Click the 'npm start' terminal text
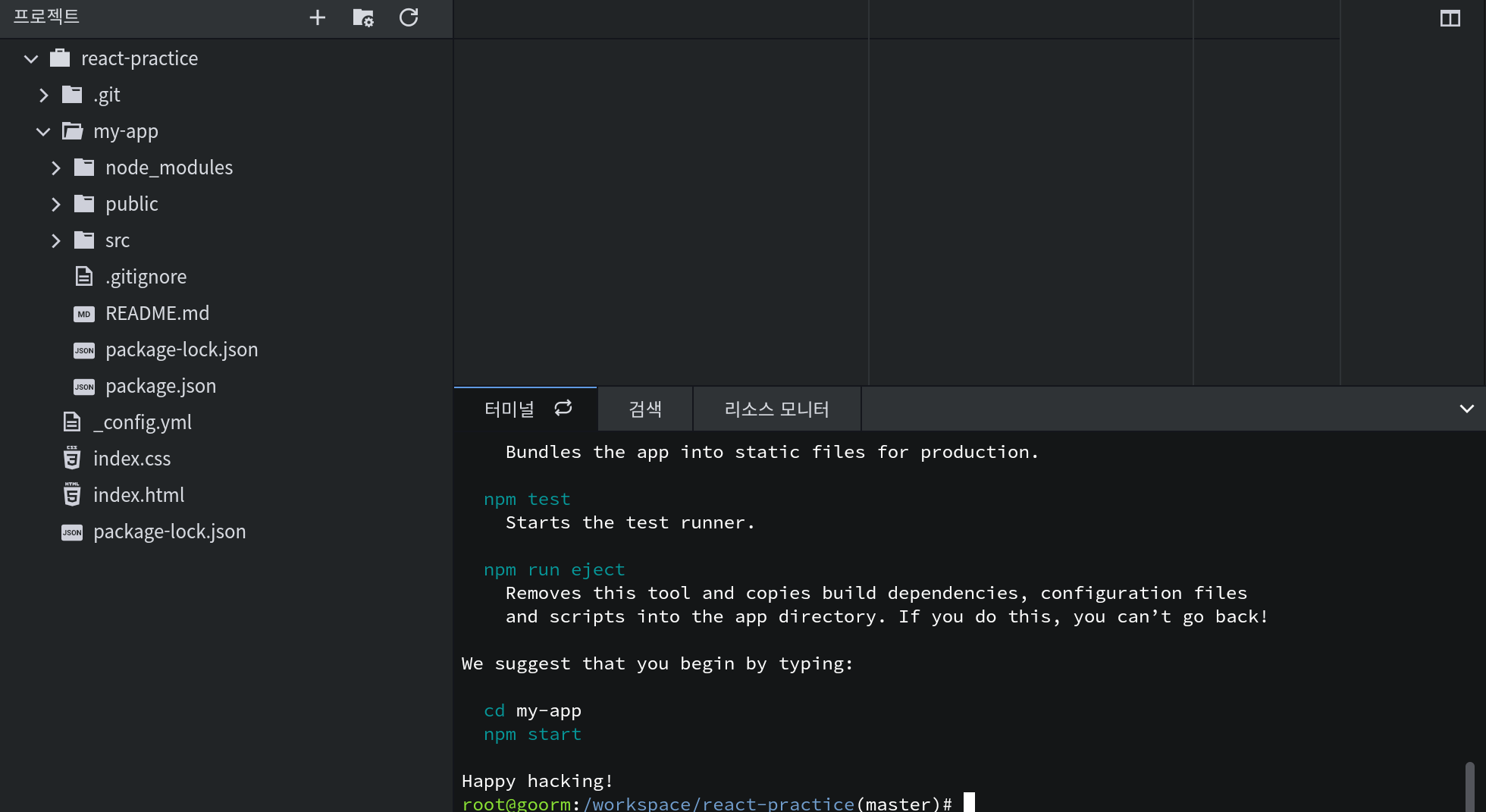The width and height of the screenshot is (1486, 812). click(532, 734)
